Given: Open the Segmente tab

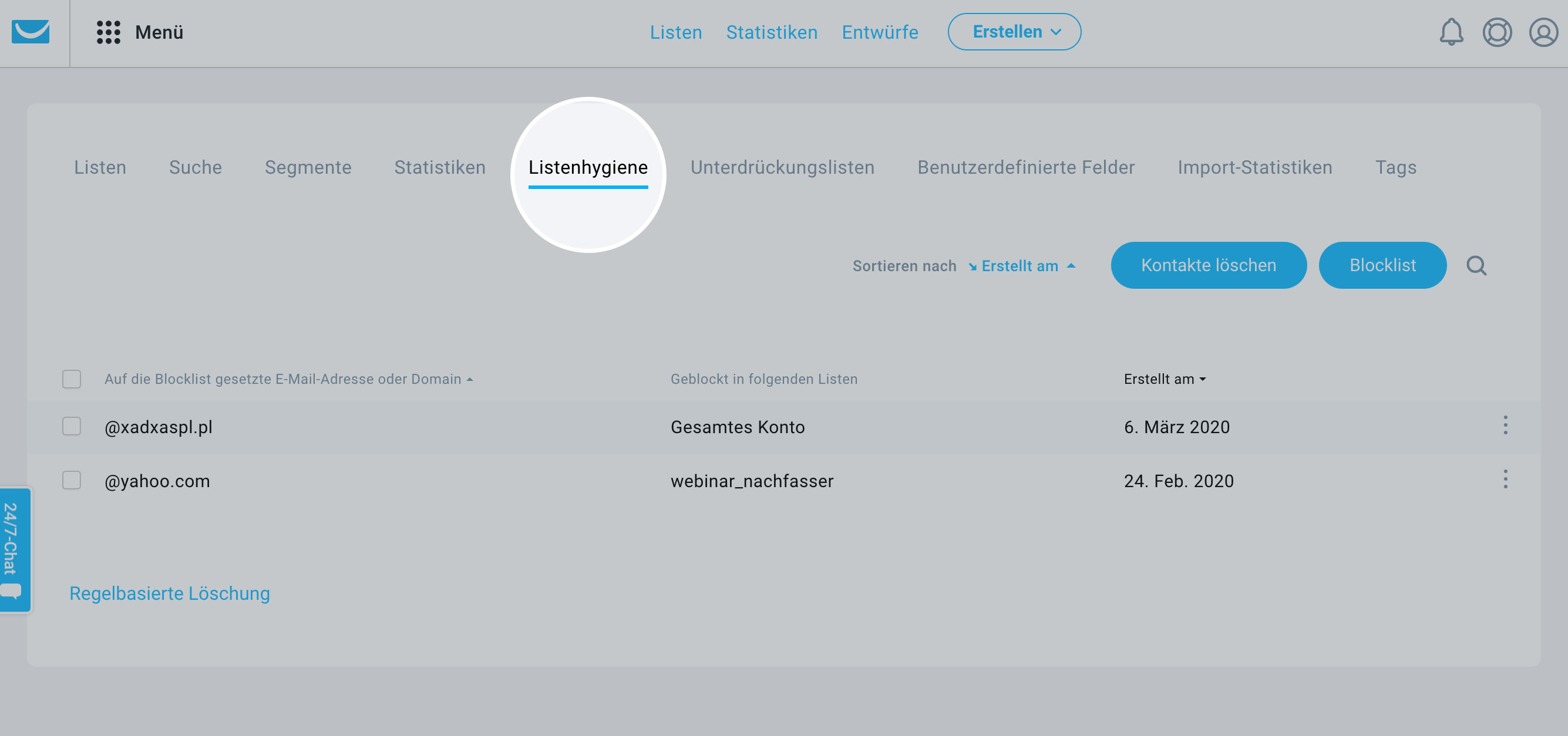Looking at the screenshot, I should point(308,167).
